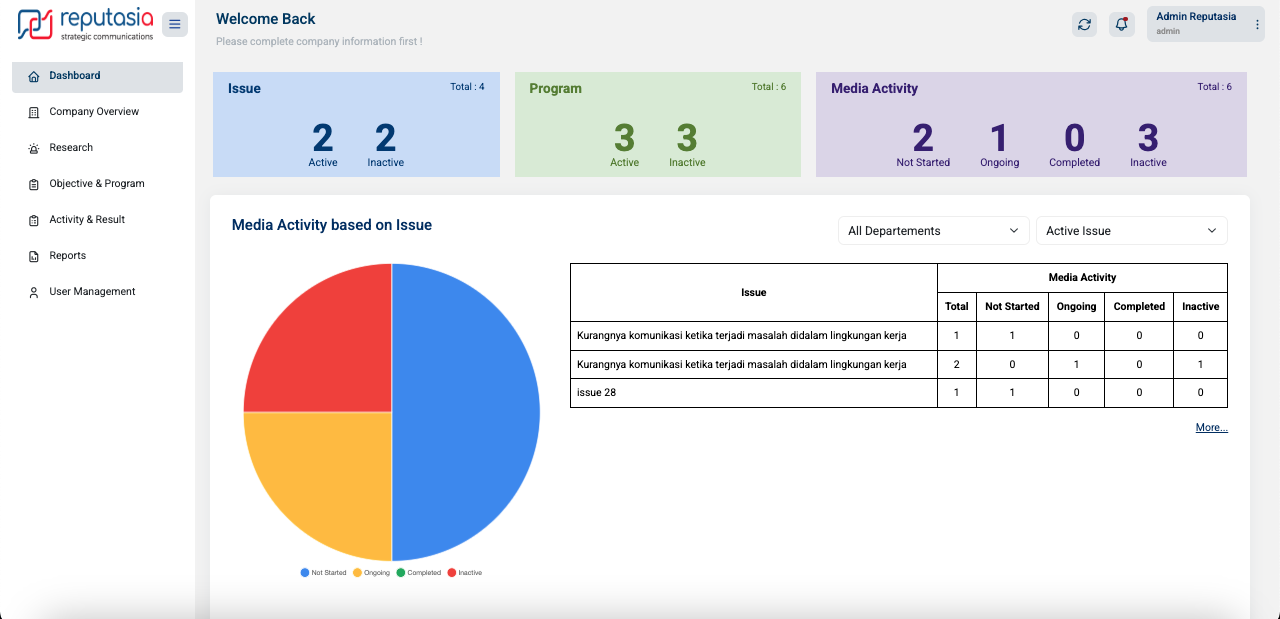
Task: Click the Reputasia logo
Action: tap(86, 24)
